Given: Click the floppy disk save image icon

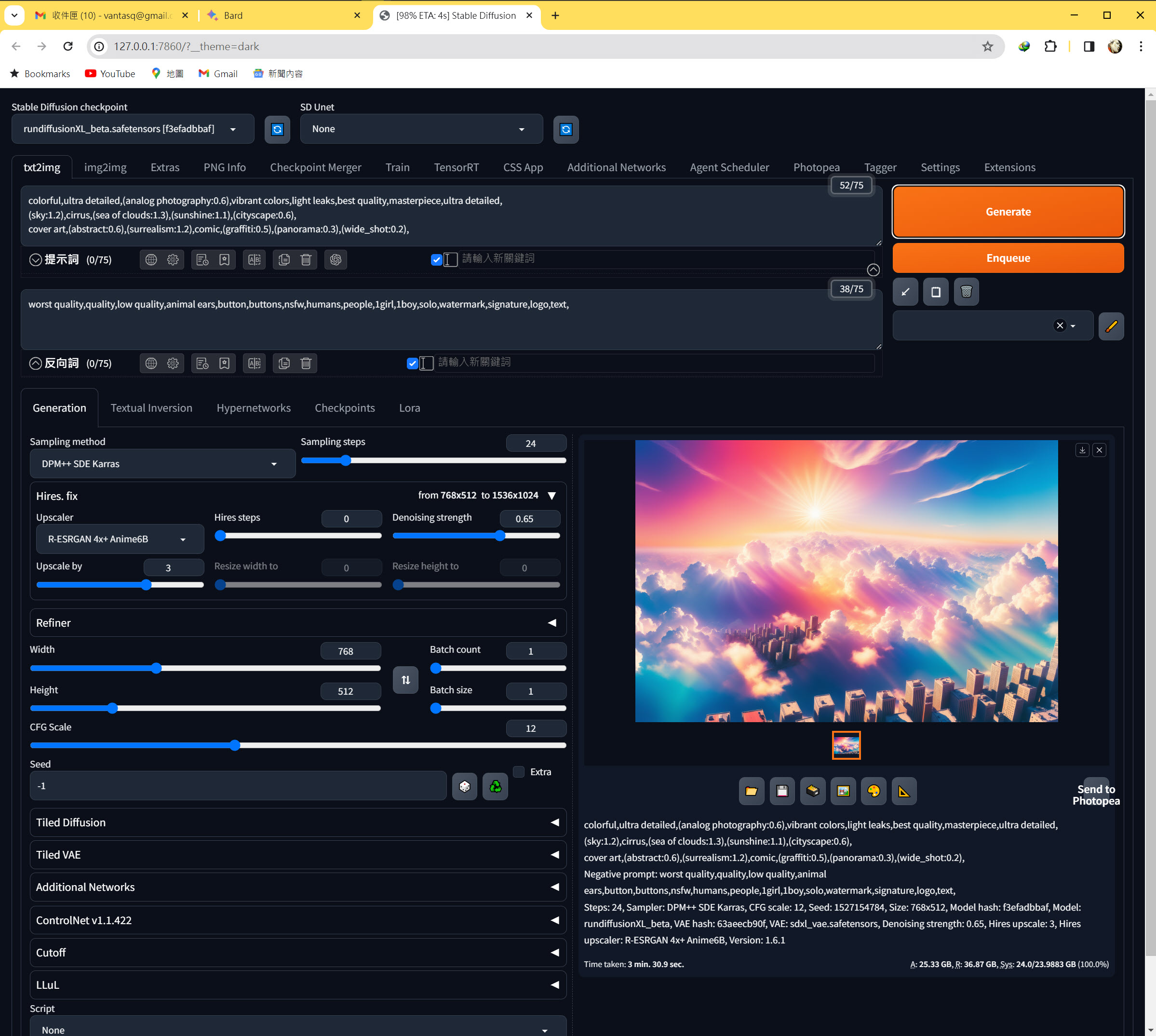Looking at the screenshot, I should 782,791.
